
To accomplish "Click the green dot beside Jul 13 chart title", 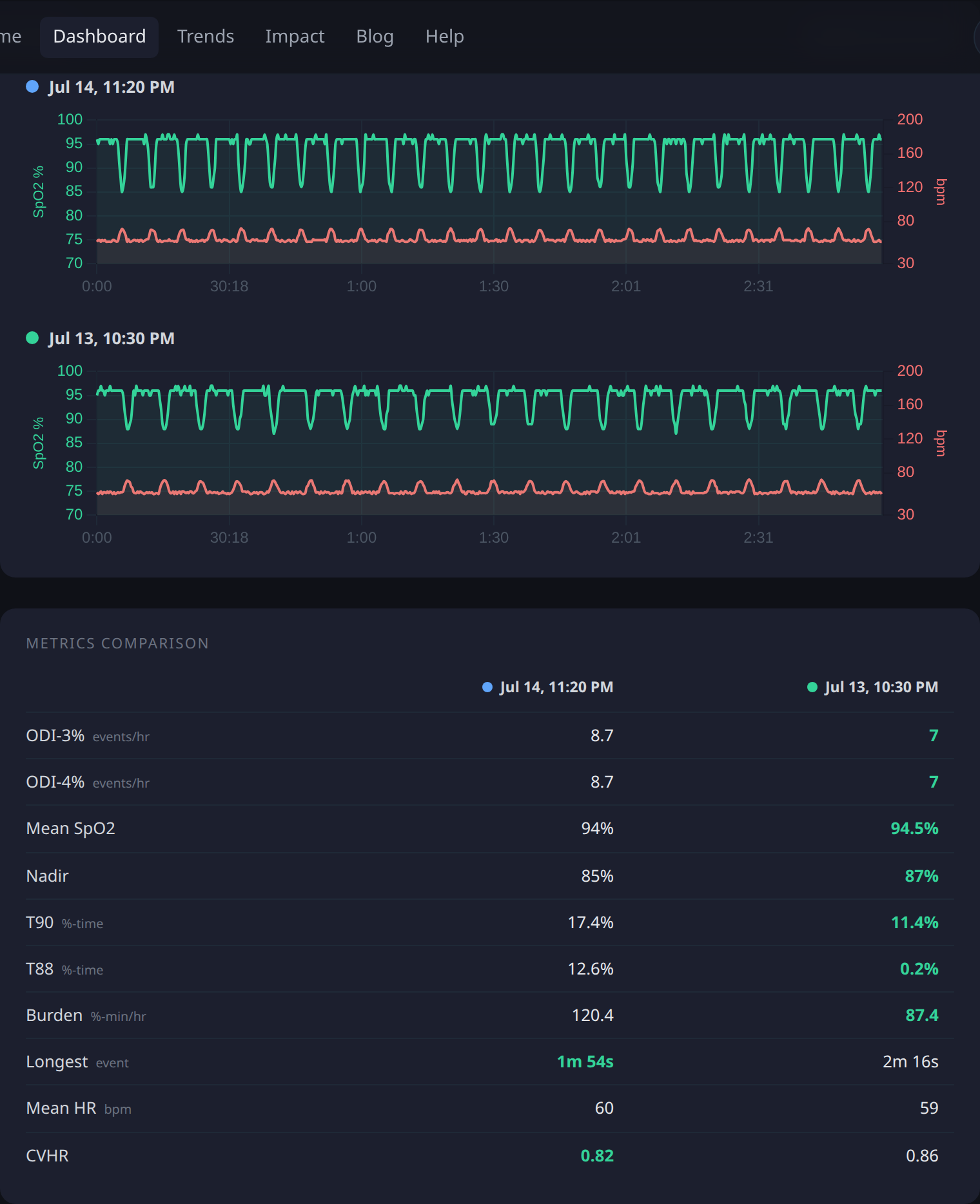I will pos(32,338).
